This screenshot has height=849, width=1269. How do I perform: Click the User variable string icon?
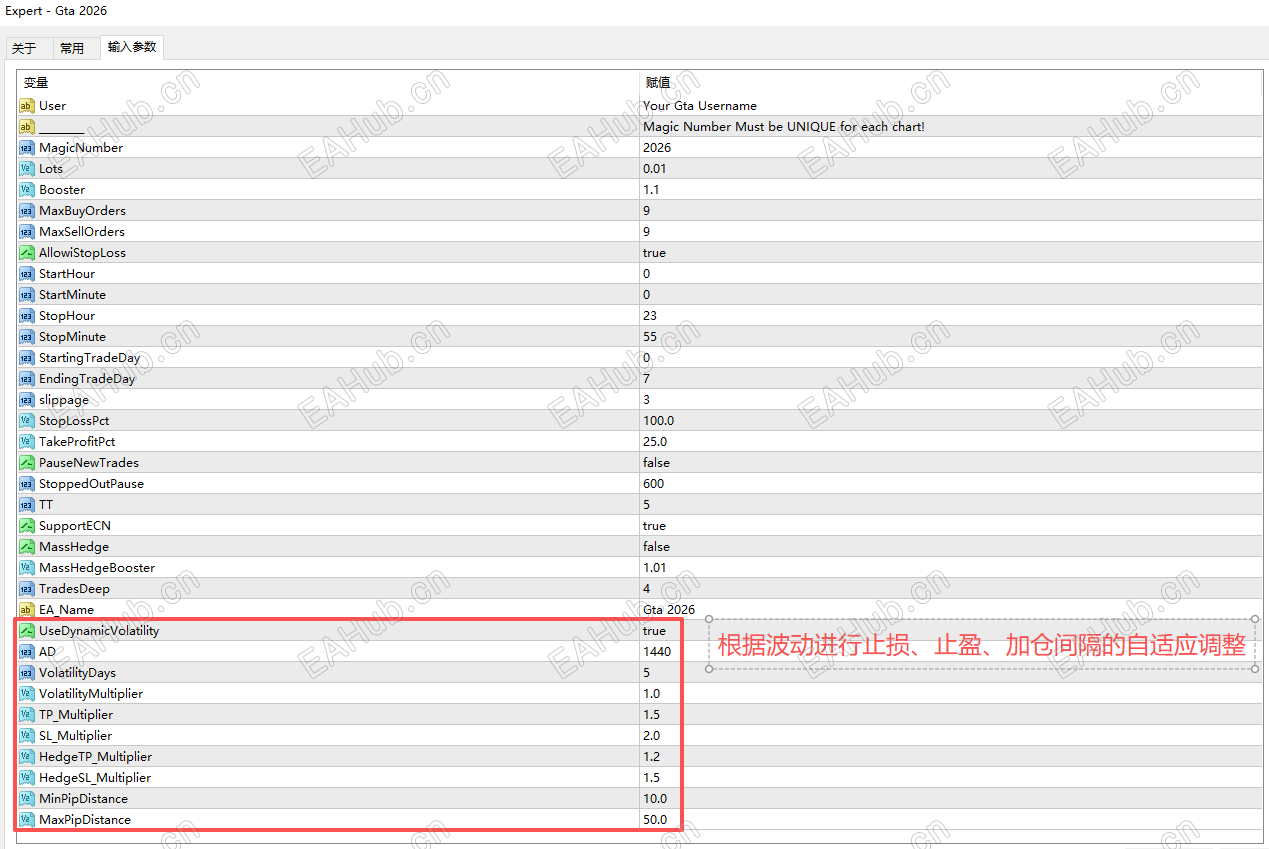(x=27, y=106)
